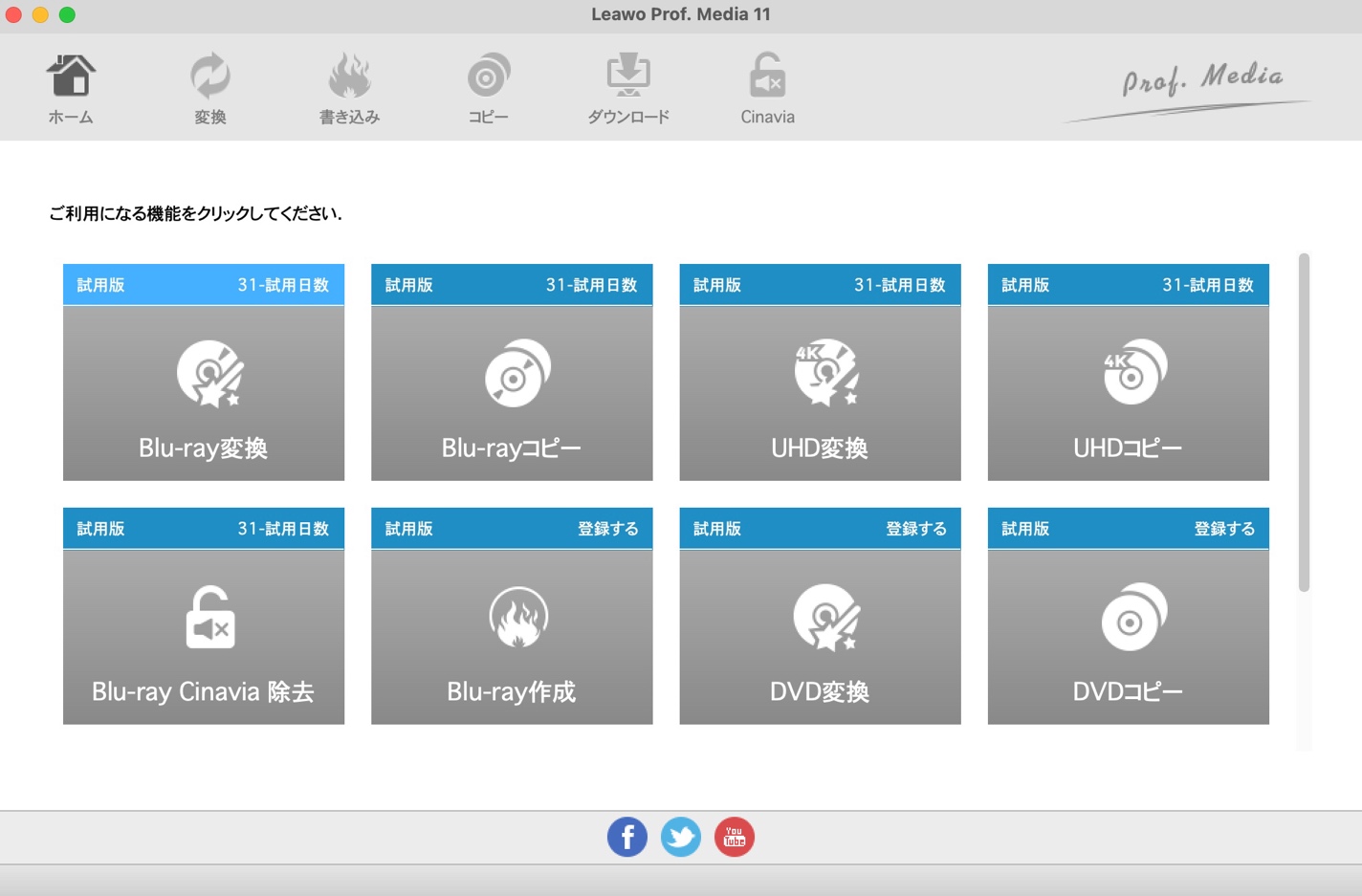Click 登録する on the DVDコピー tile
This screenshot has width=1362, height=896.
[1224, 529]
